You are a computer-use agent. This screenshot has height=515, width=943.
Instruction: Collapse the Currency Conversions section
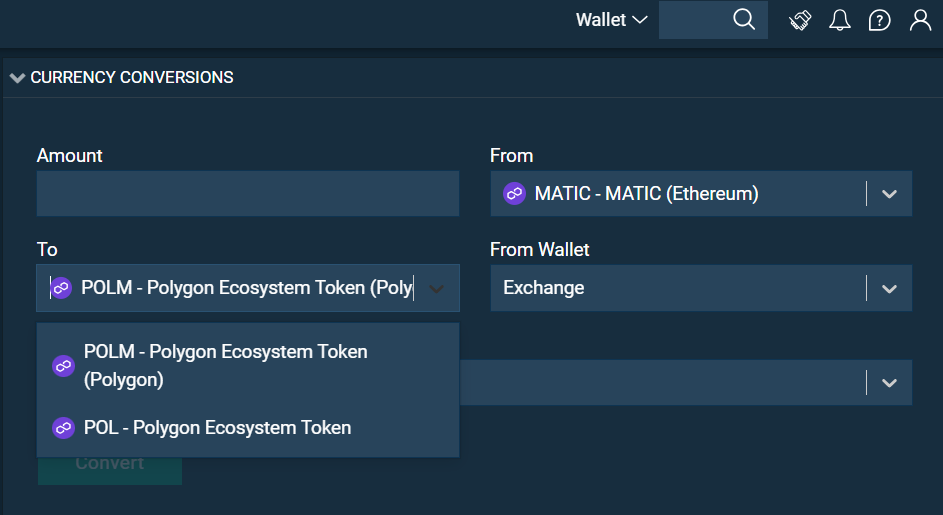point(17,78)
